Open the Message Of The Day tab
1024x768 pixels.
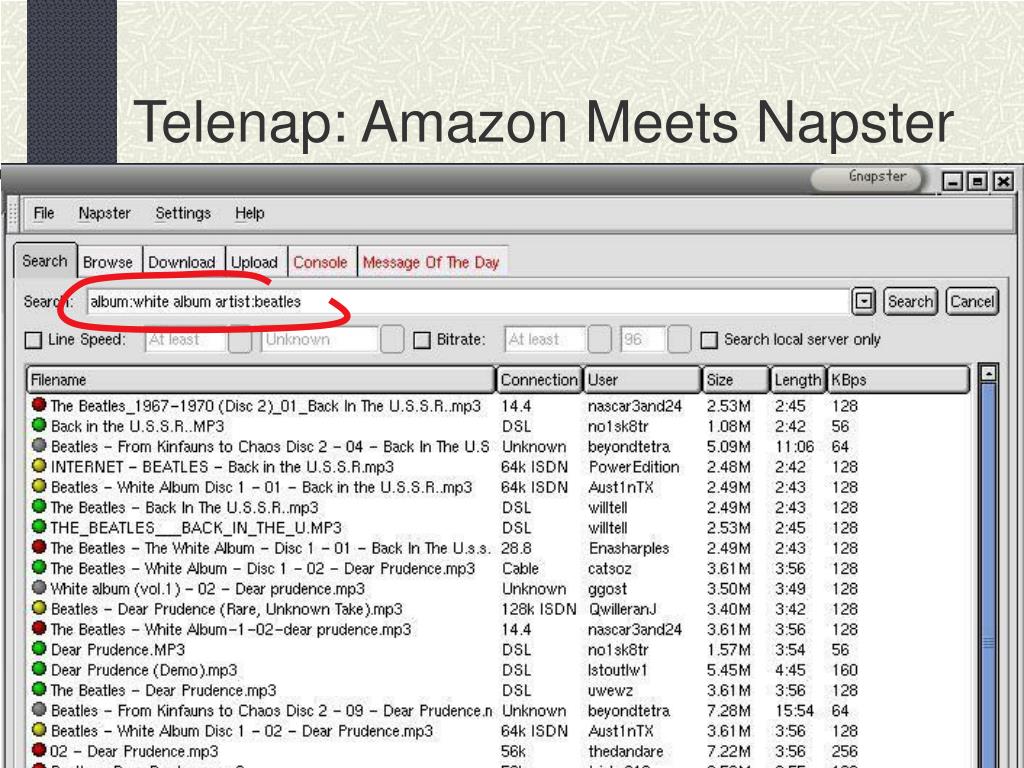431,262
